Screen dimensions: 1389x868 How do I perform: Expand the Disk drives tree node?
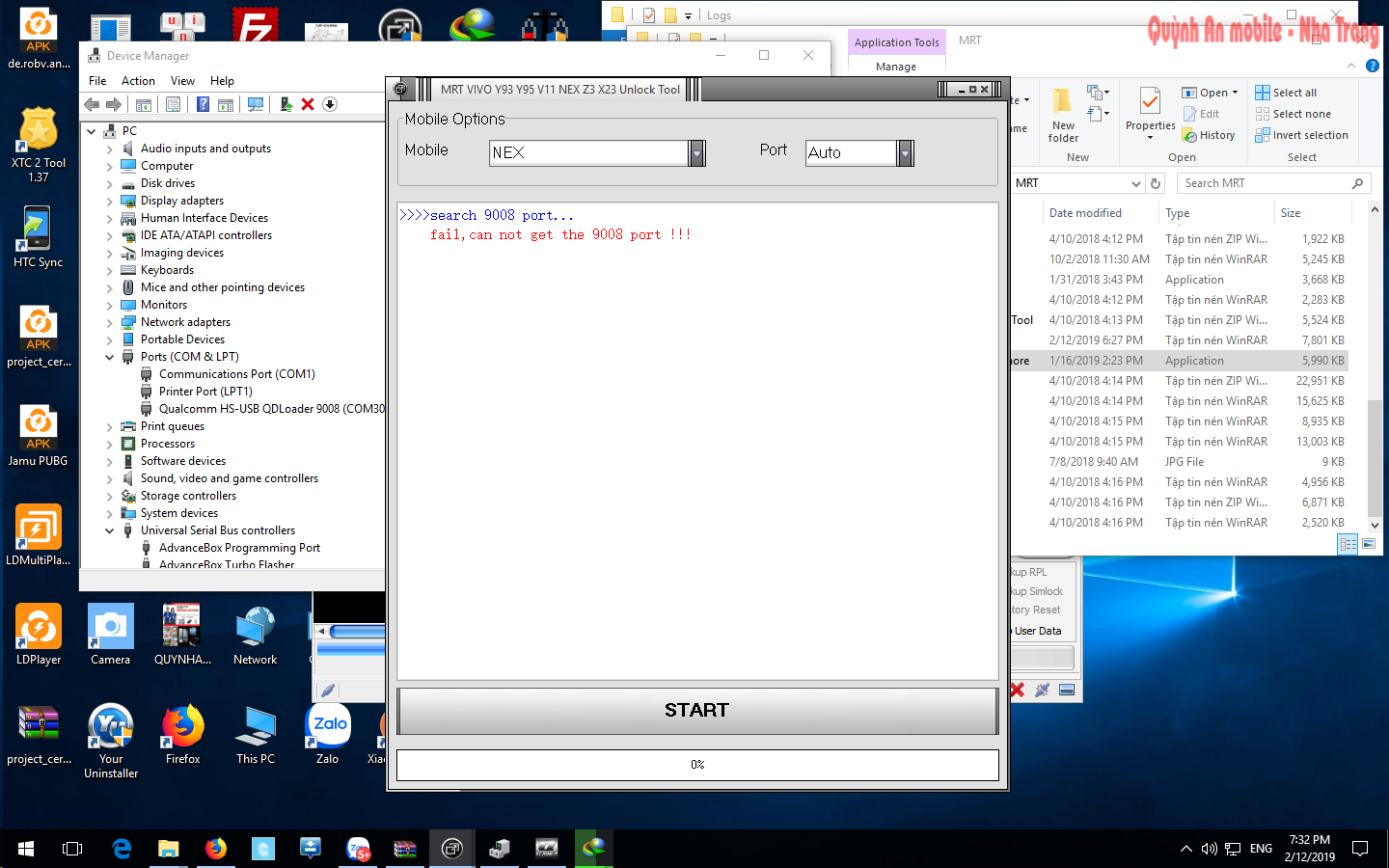pos(109,183)
